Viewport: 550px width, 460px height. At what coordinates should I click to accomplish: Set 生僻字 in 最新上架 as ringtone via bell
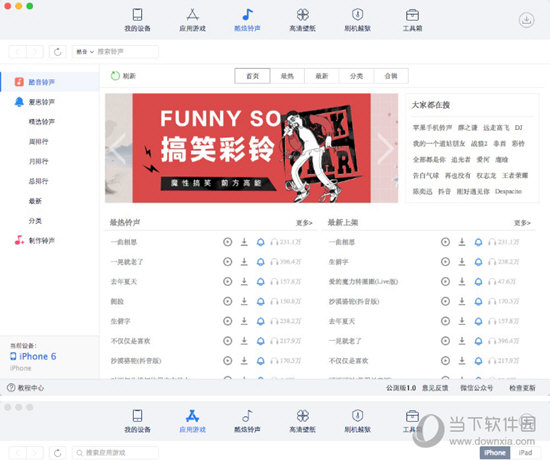(478, 262)
